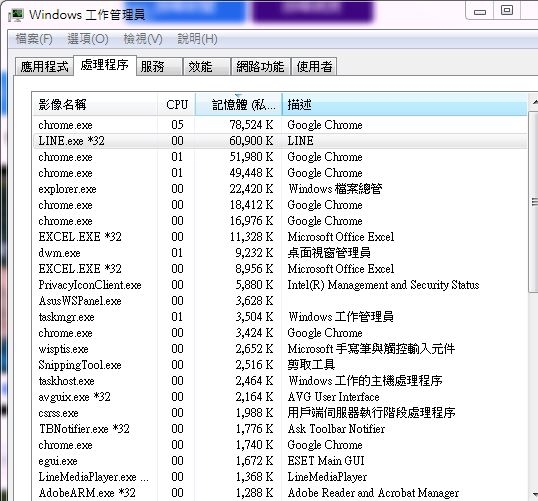
Task: Switch to the 應用程式 tab
Action: (x=44, y=66)
